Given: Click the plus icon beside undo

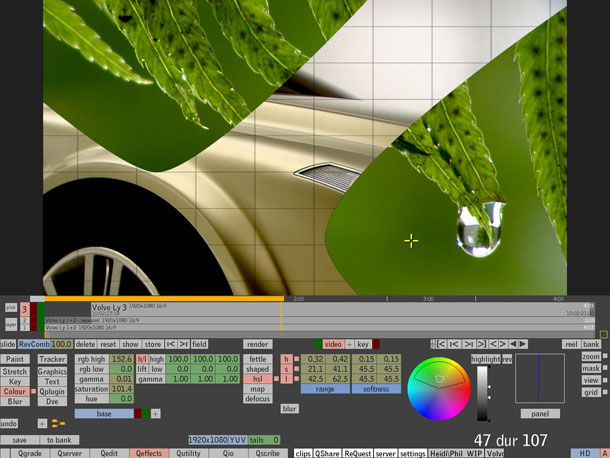Looking at the screenshot, I should tap(42, 424).
